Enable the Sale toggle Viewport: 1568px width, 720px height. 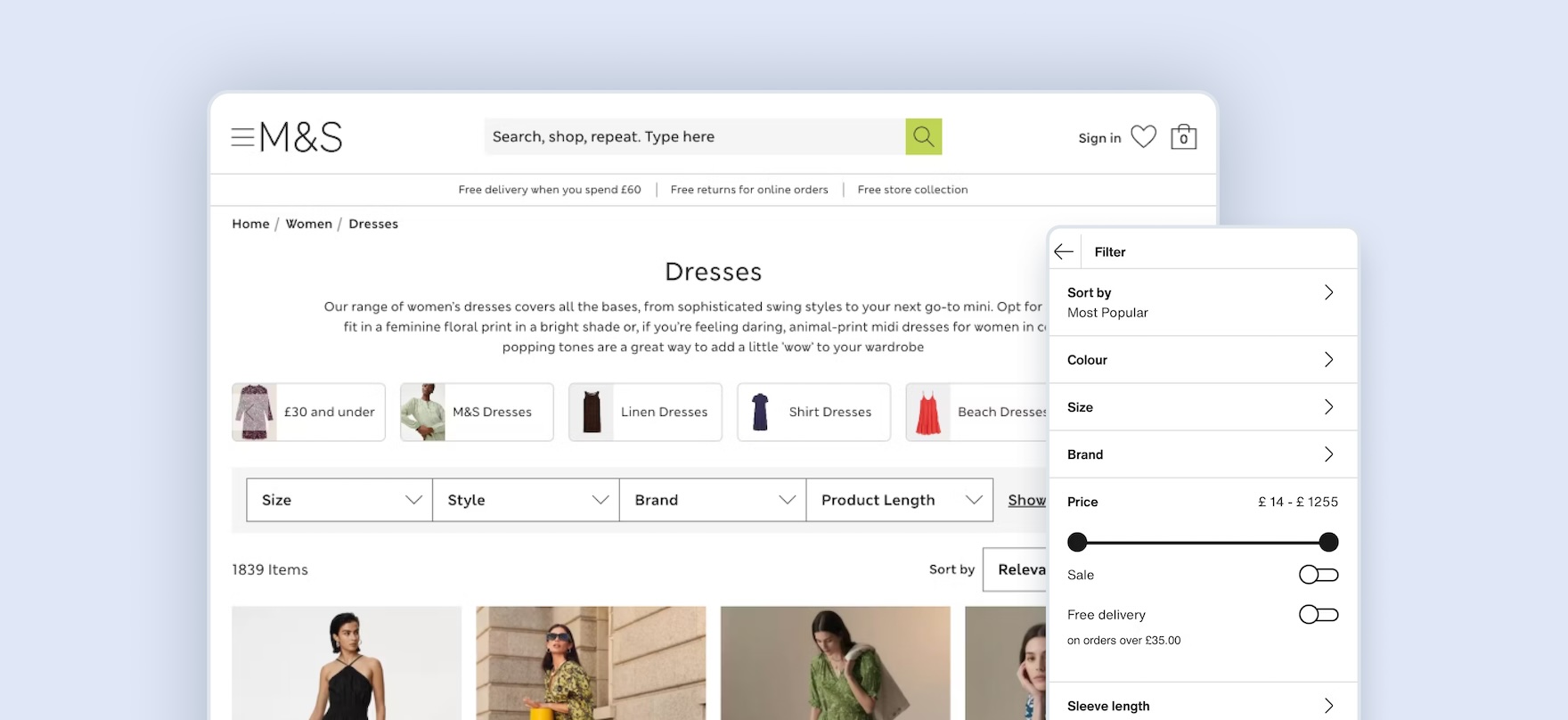(x=1318, y=575)
